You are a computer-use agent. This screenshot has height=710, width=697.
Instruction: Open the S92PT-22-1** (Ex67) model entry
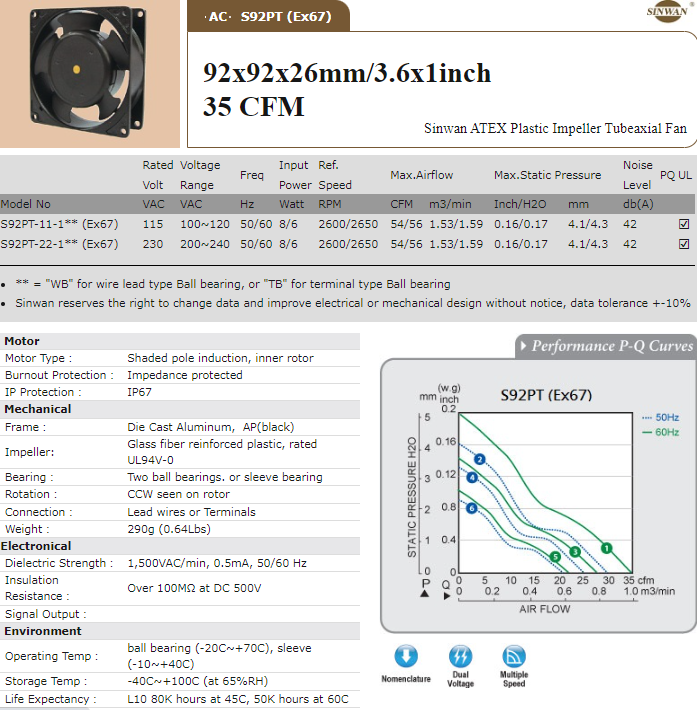59,244
